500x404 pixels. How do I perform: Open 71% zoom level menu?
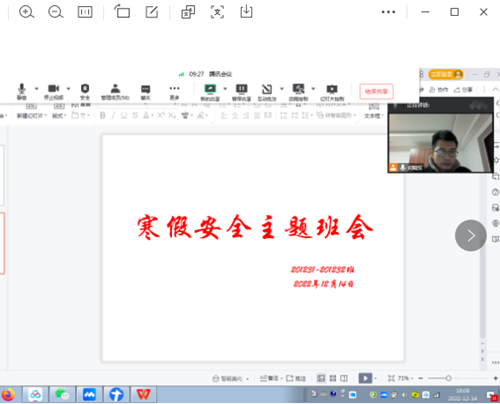click(405, 378)
